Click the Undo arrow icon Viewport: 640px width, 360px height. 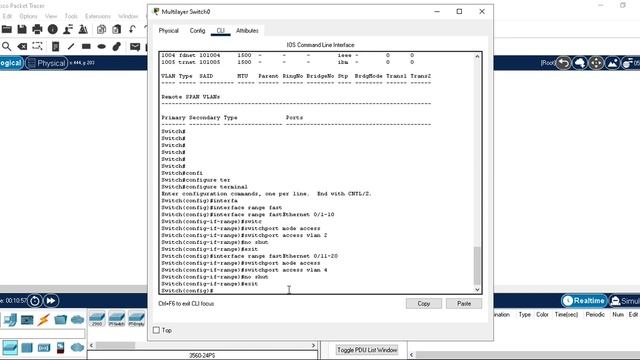pos(132,29)
